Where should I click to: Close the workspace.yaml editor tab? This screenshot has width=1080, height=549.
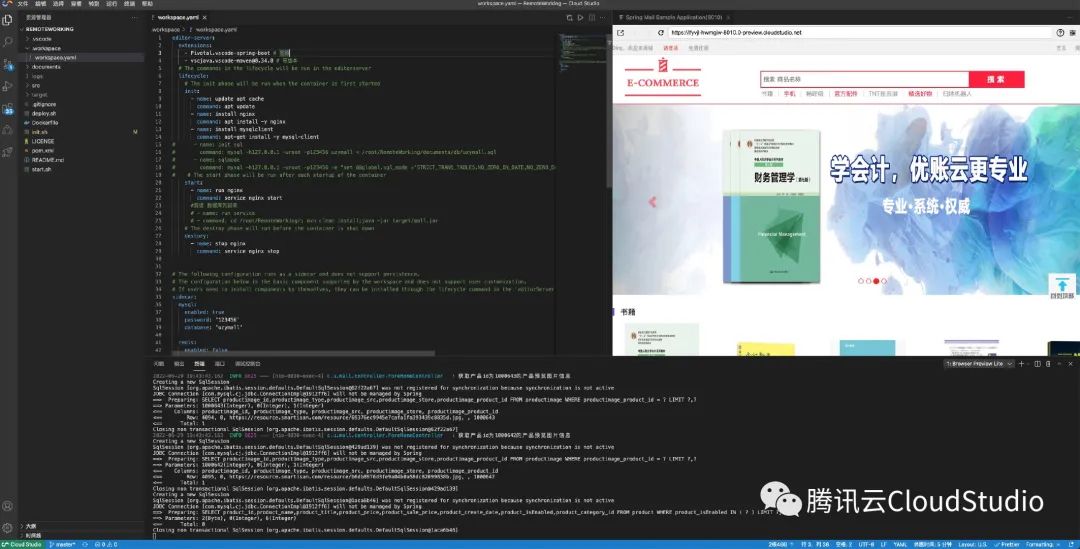205,17
